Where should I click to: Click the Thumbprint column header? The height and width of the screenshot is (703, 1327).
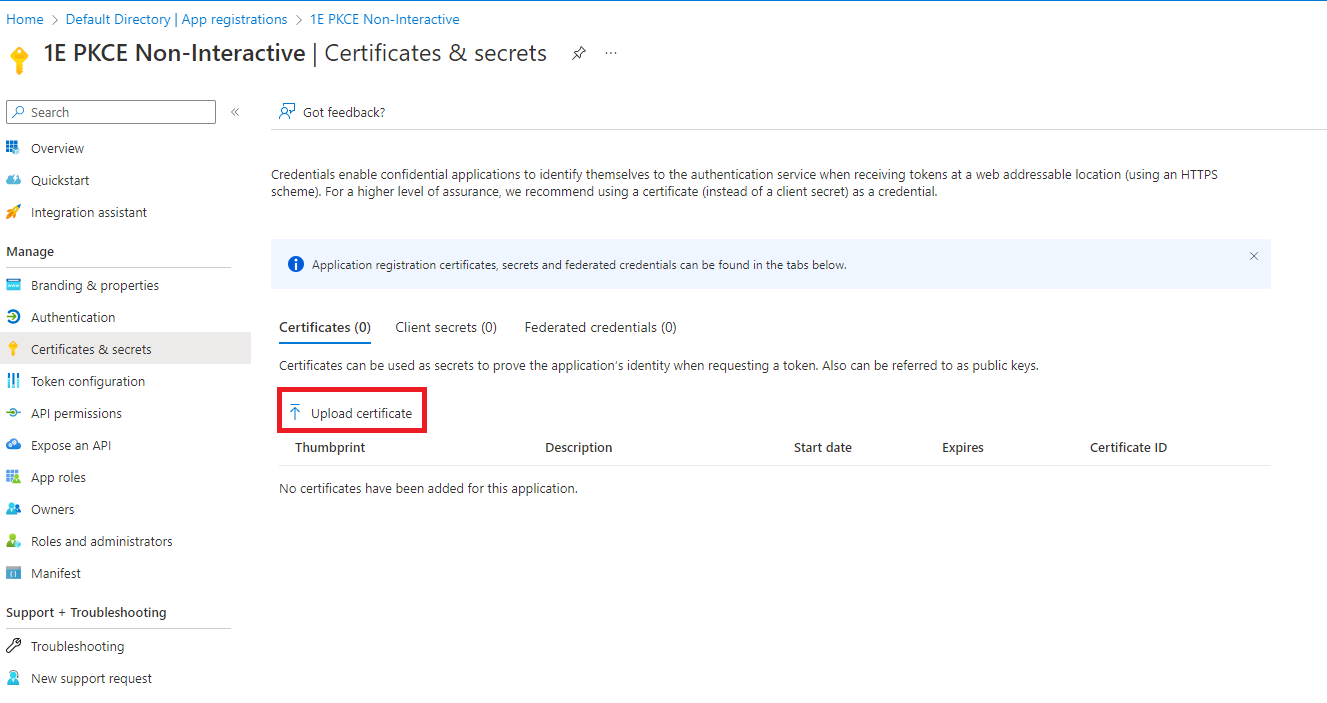click(330, 447)
